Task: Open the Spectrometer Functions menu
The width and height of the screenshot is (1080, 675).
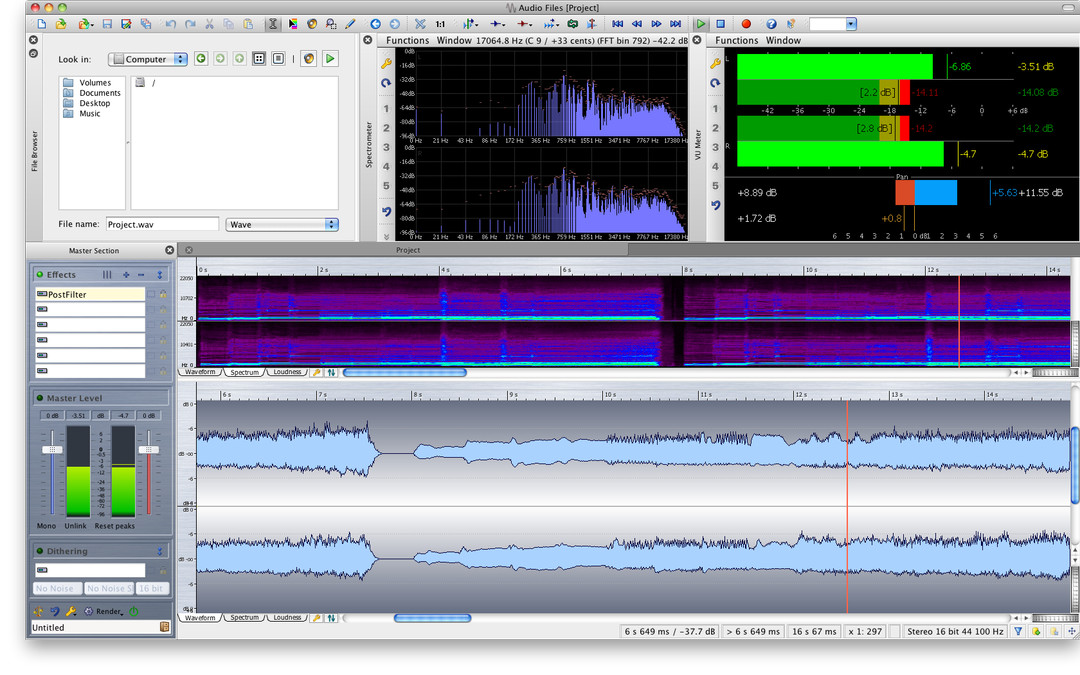Action: 407,41
